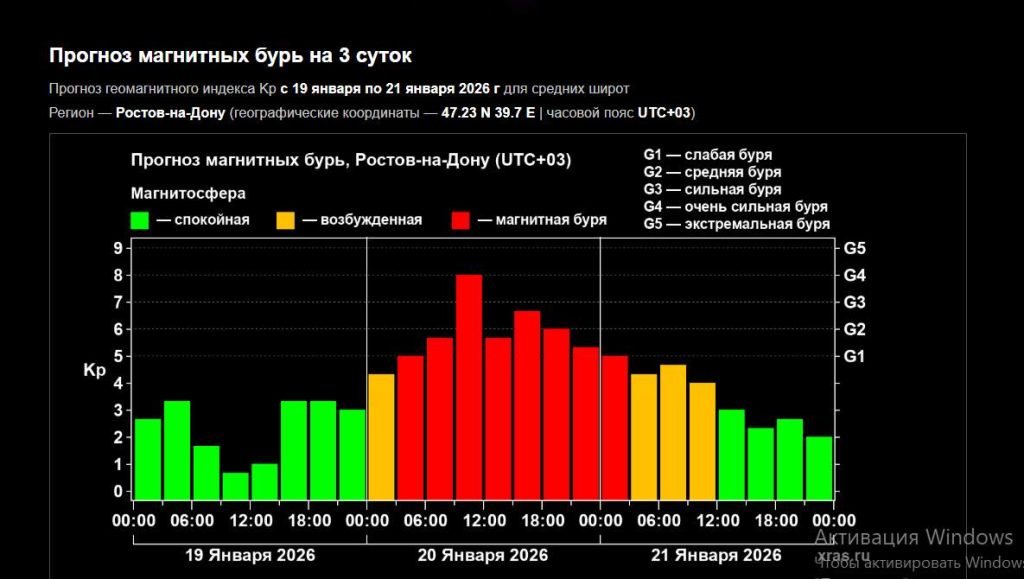The height and width of the screenshot is (579, 1024).
Task: Click the bold 'Ростов-на-Дону' region name
Action: (170, 112)
